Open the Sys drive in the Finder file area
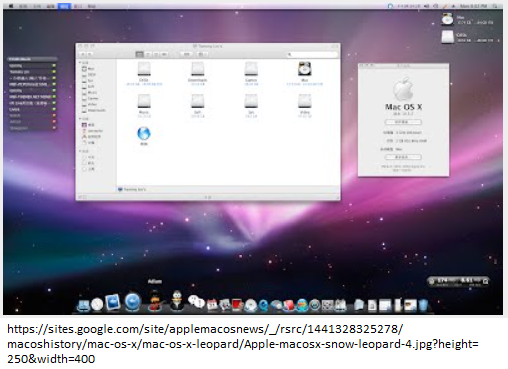 [x=251, y=101]
